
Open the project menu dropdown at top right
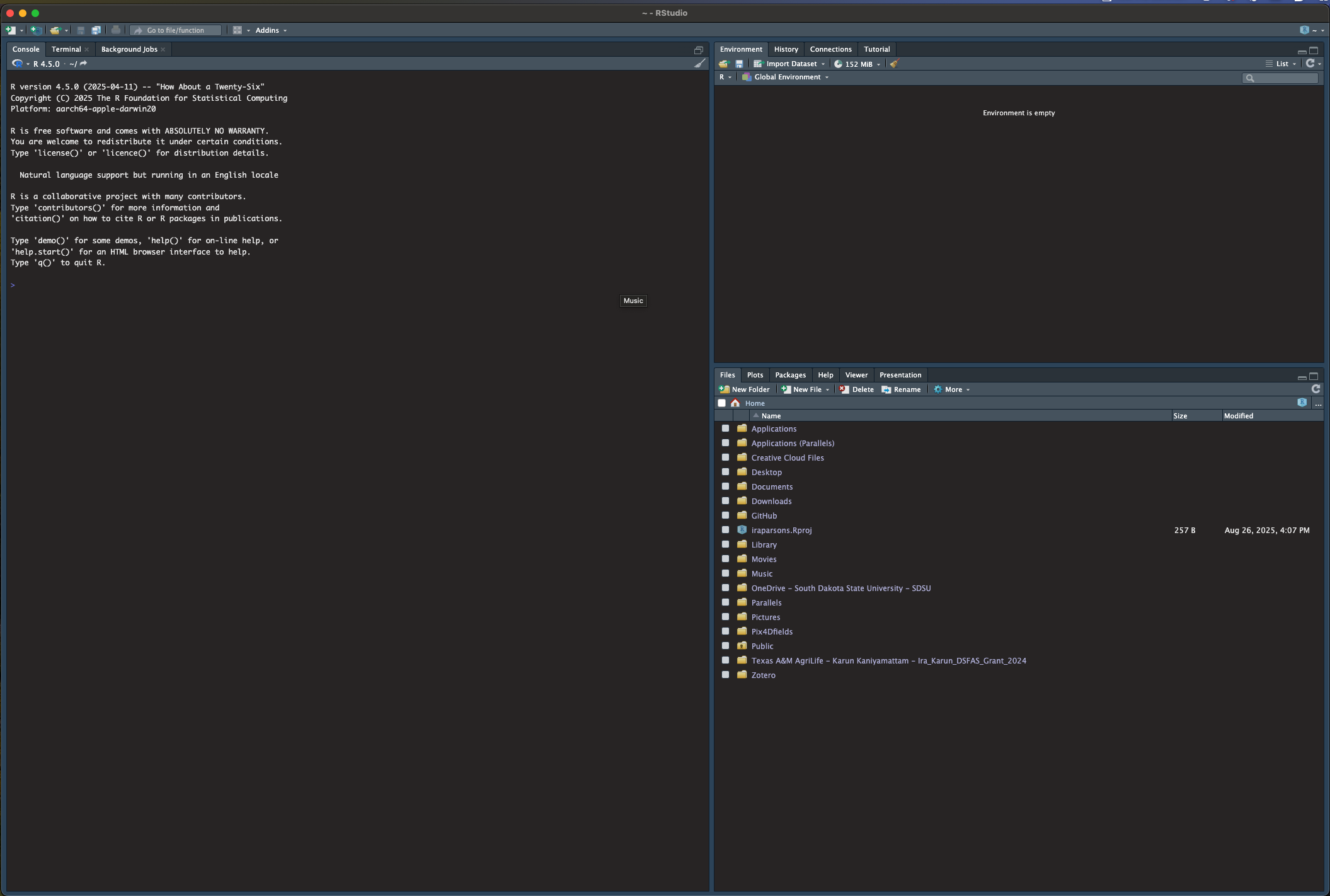[x=1313, y=30]
